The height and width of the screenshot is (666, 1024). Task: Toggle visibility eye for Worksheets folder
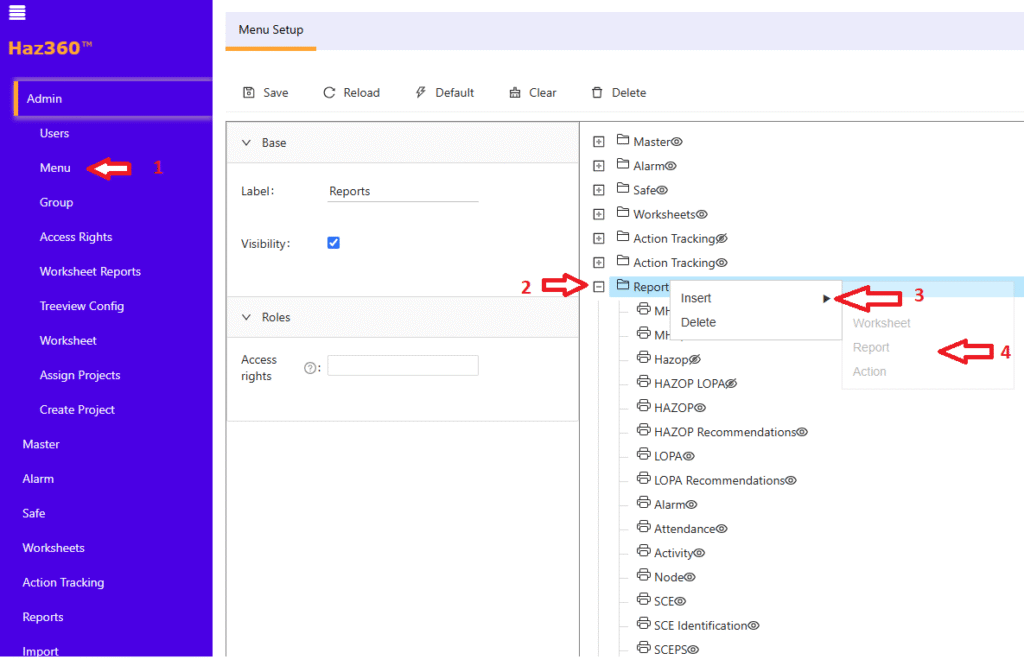tap(702, 215)
